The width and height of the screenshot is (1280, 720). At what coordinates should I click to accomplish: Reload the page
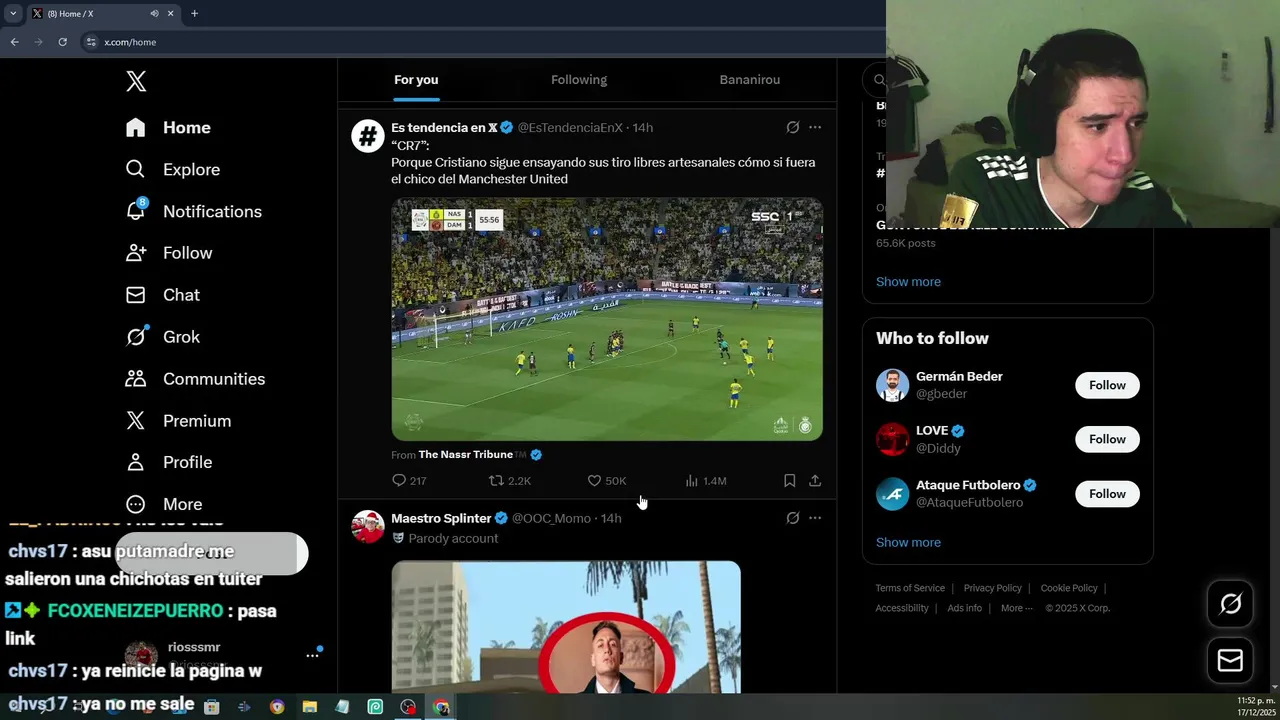click(62, 42)
